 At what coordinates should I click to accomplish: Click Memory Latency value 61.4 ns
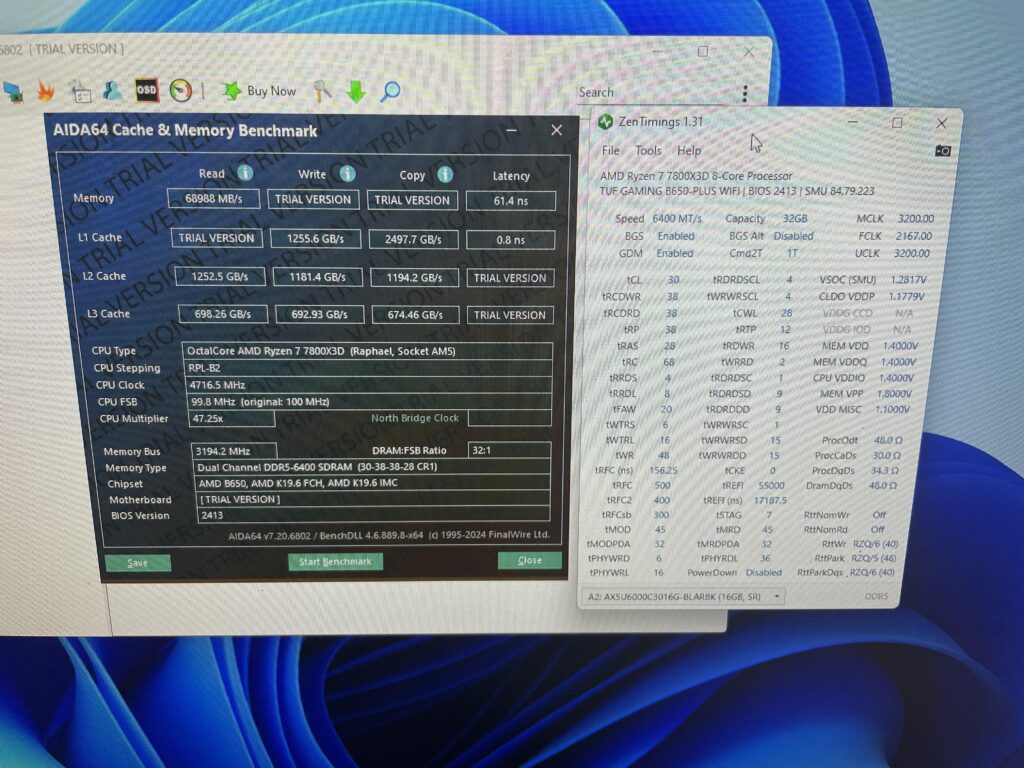(x=511, y=201)
